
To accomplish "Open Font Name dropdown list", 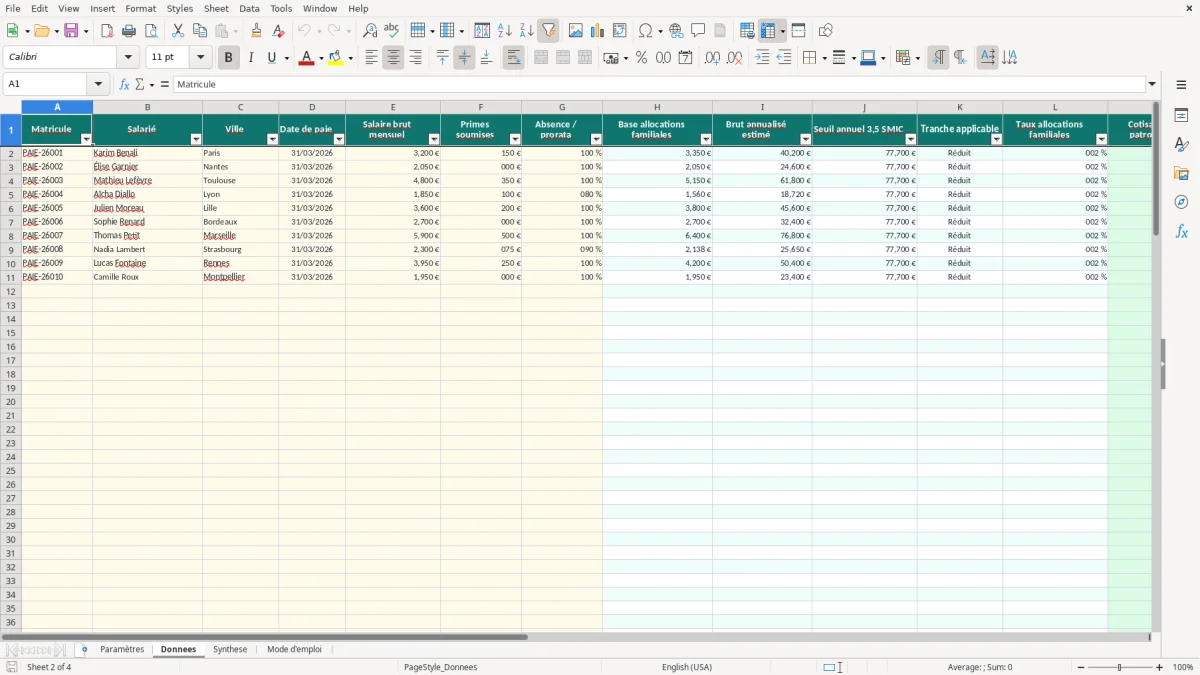I will click(128, 58).
